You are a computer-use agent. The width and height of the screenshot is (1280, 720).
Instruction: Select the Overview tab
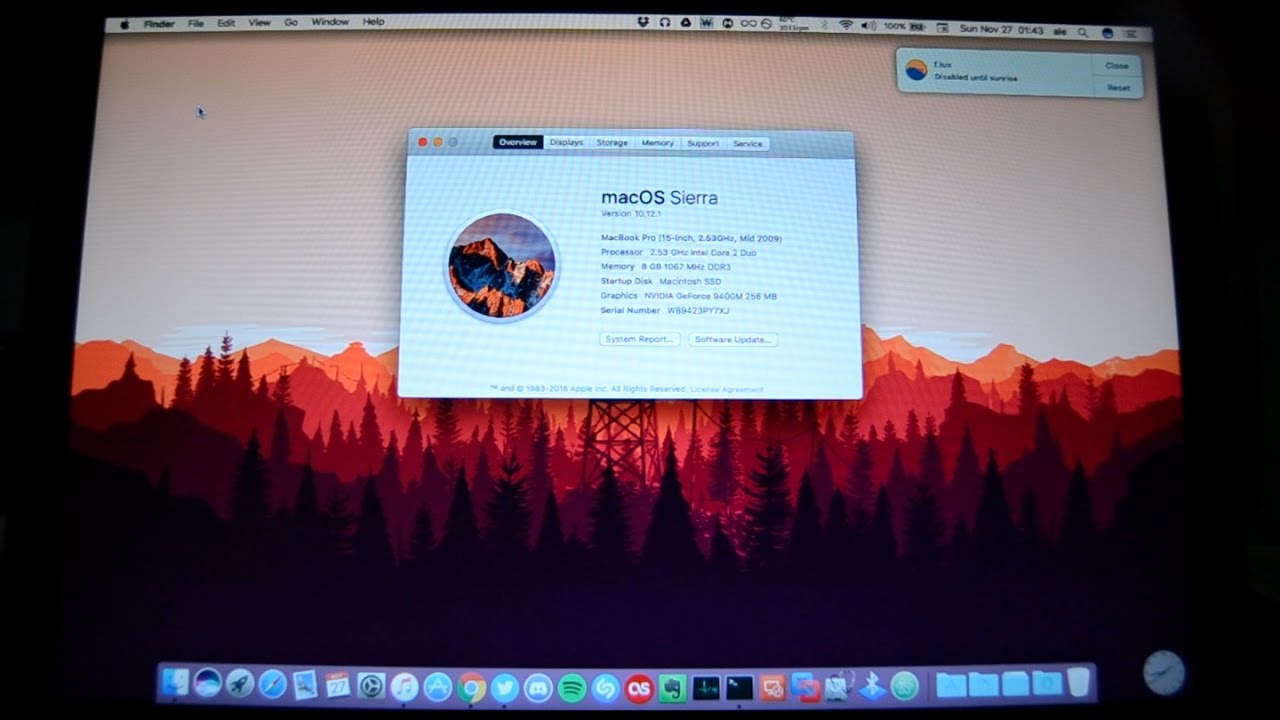coord(518,143)
